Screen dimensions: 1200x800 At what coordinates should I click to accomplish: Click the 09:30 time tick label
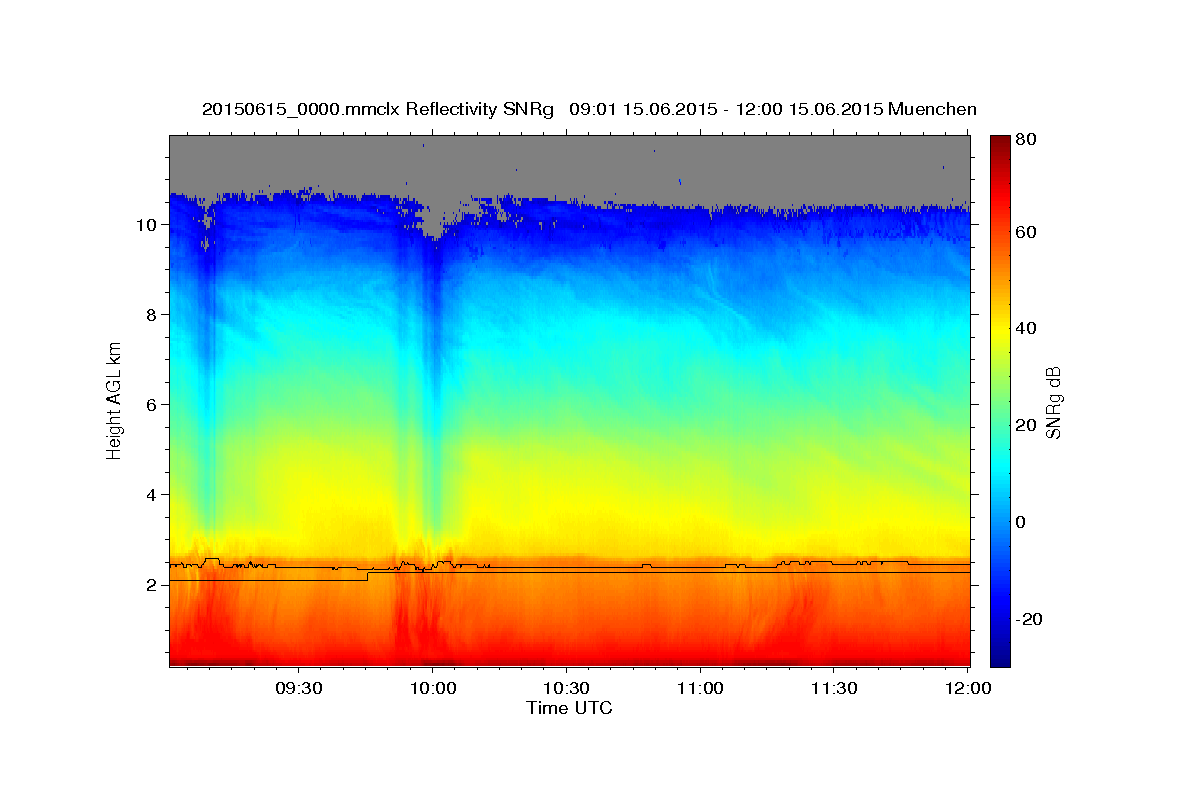click(x=297, y=688)
